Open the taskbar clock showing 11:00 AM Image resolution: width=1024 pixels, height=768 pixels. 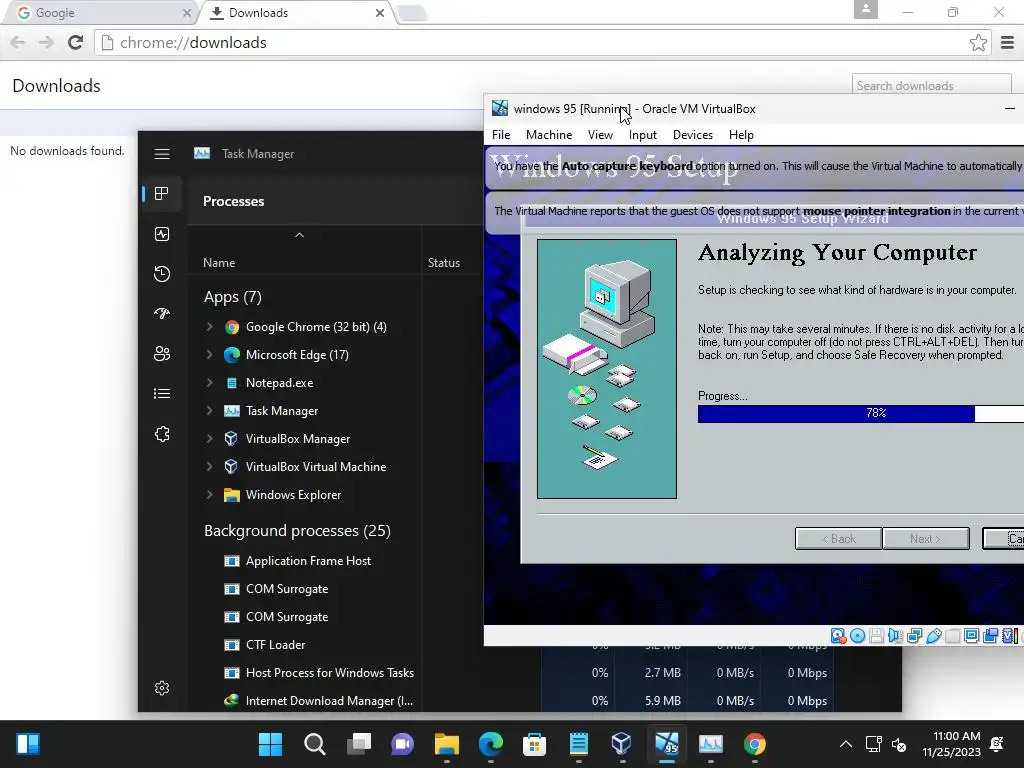click(x=952, y=744)
